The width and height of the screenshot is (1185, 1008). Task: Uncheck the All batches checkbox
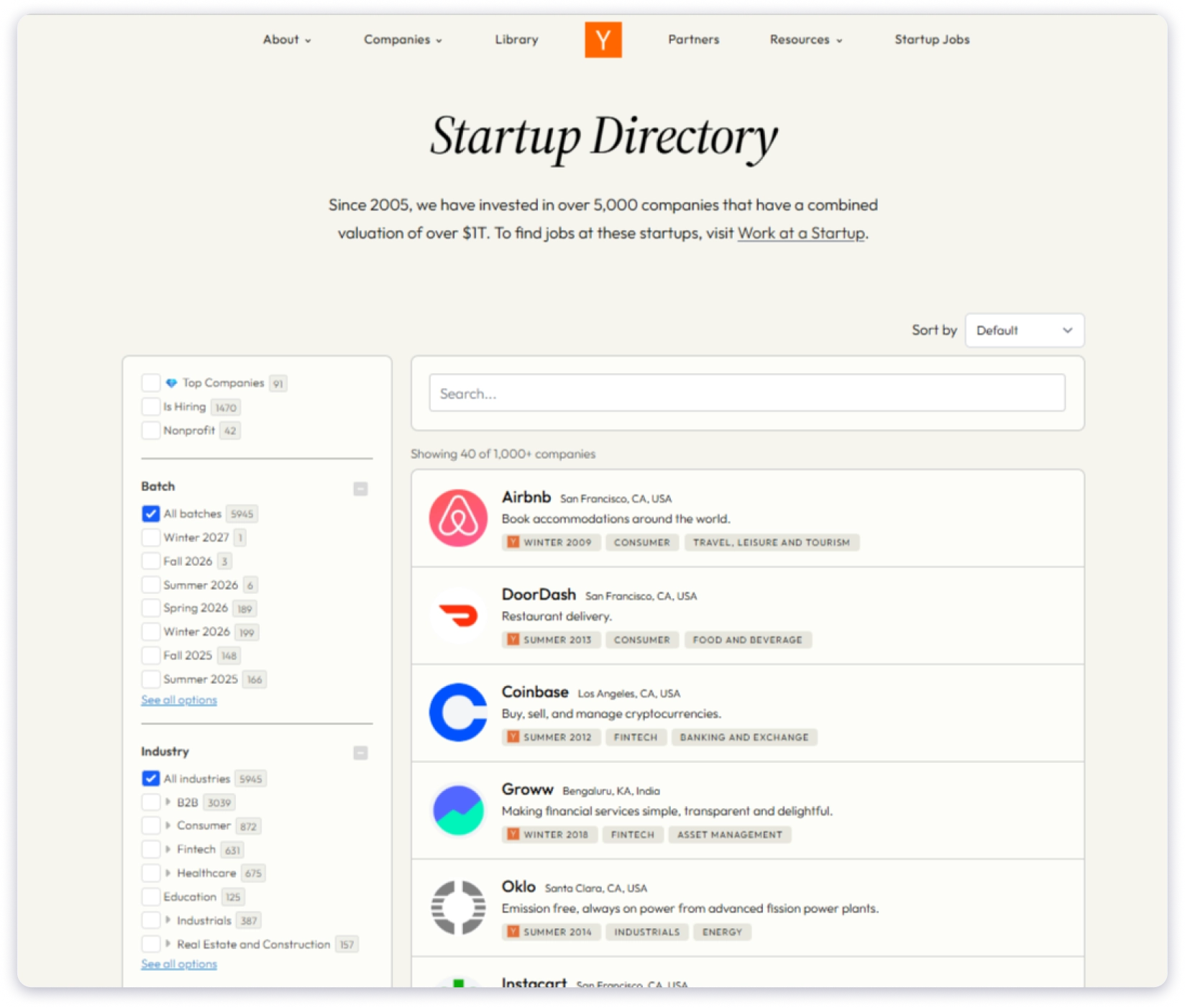tap(151, 513)
